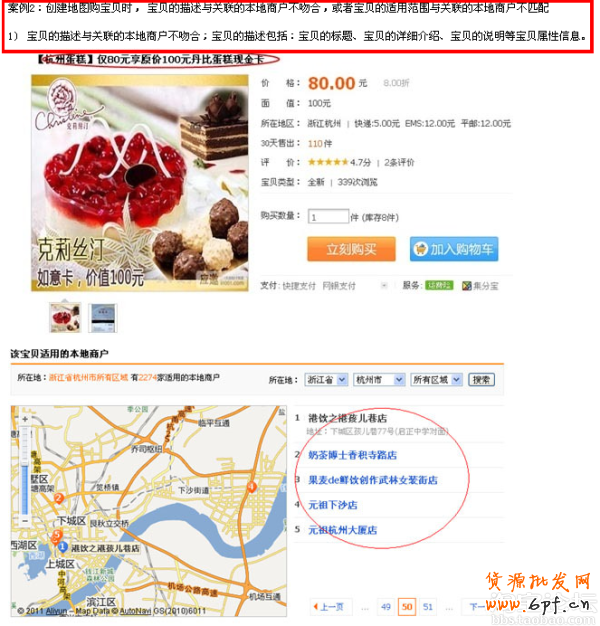600x626 pixels.
Task: Select blue map marker number 1
Action: coord(62,547)
